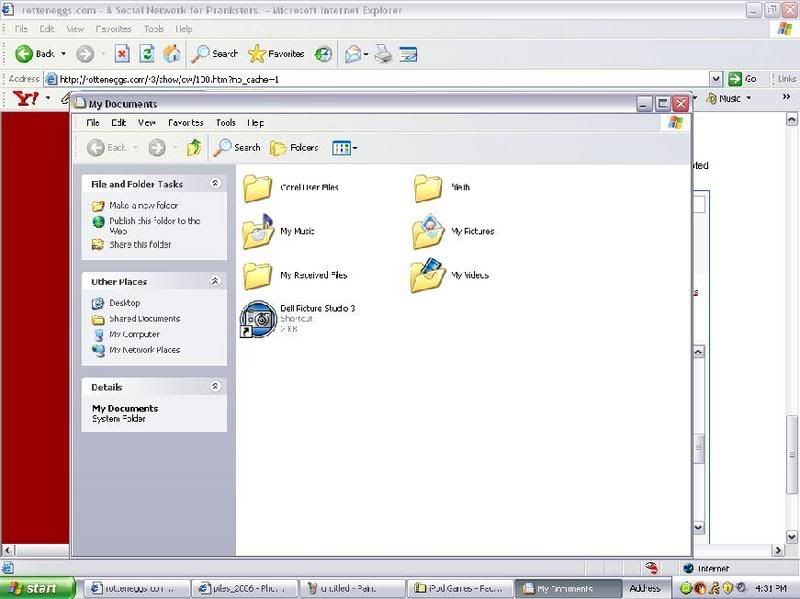Select the Corel User Files folder
This screenshot has height=599, width=800.
pos(291,188)
